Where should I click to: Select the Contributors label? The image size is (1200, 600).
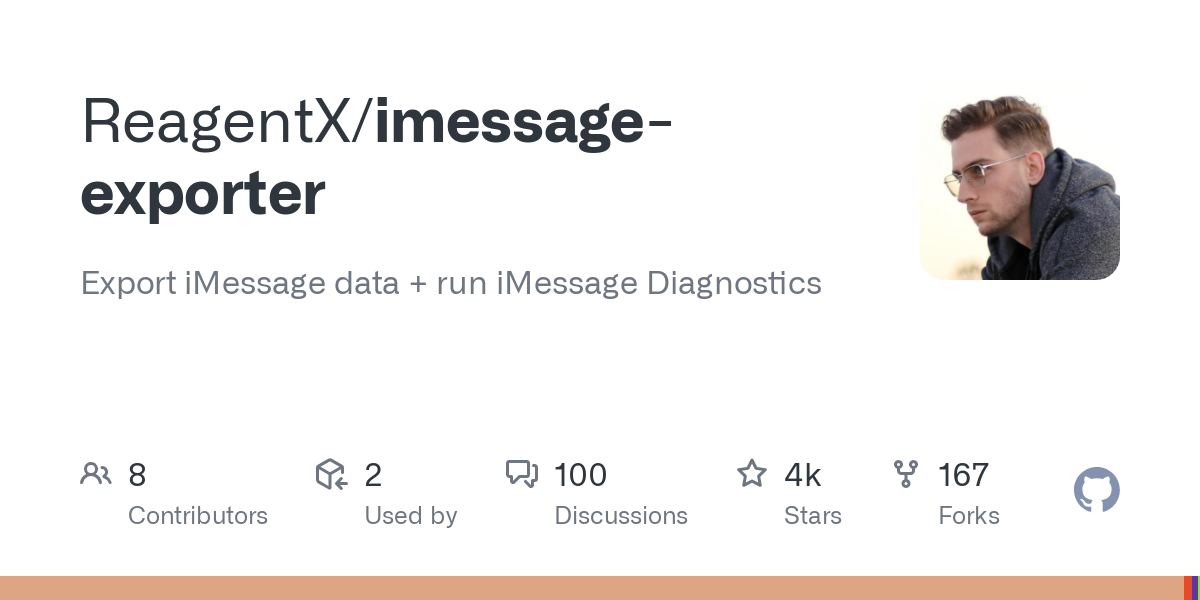pyautogui.click(x=198, y=516)
